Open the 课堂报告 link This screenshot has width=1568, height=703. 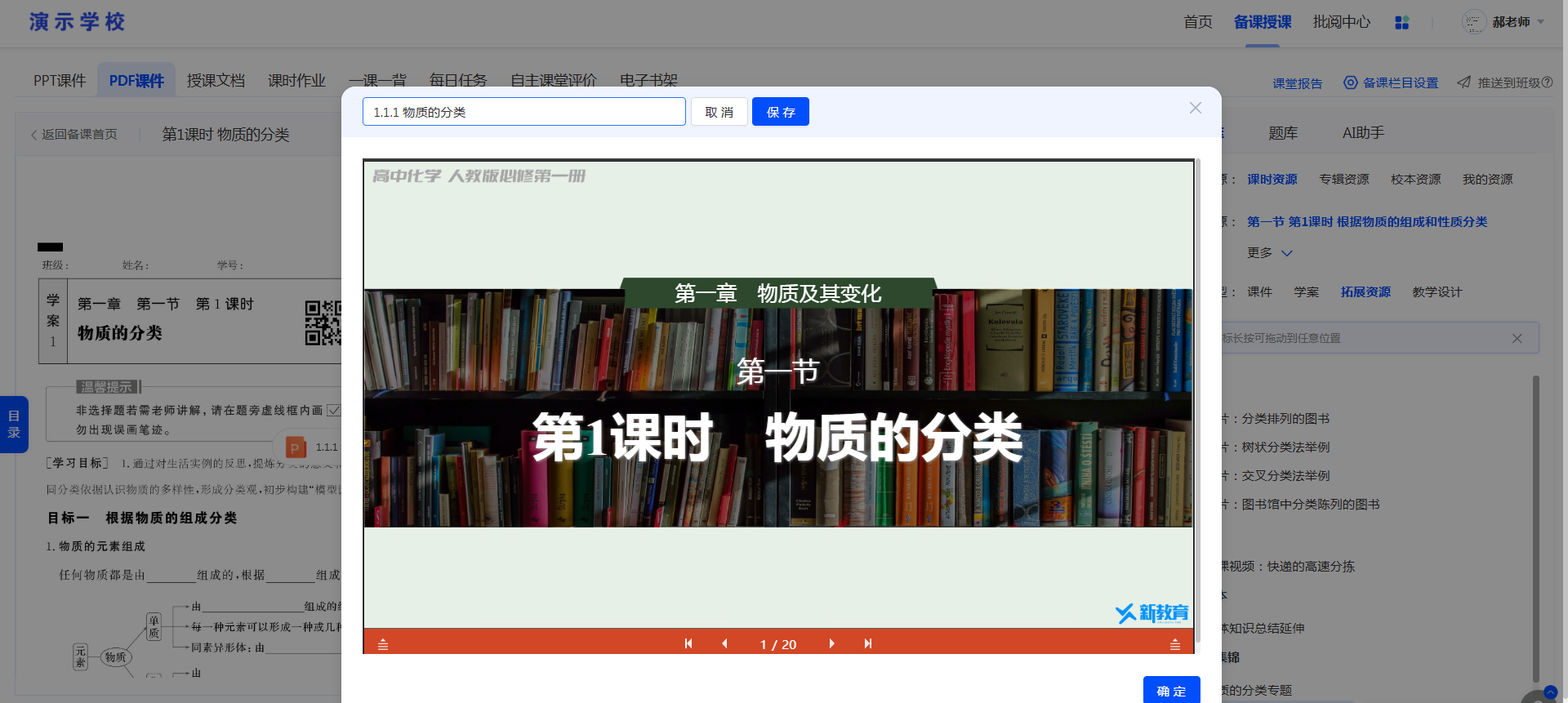pyautogui.click(x=1298, y=83)
